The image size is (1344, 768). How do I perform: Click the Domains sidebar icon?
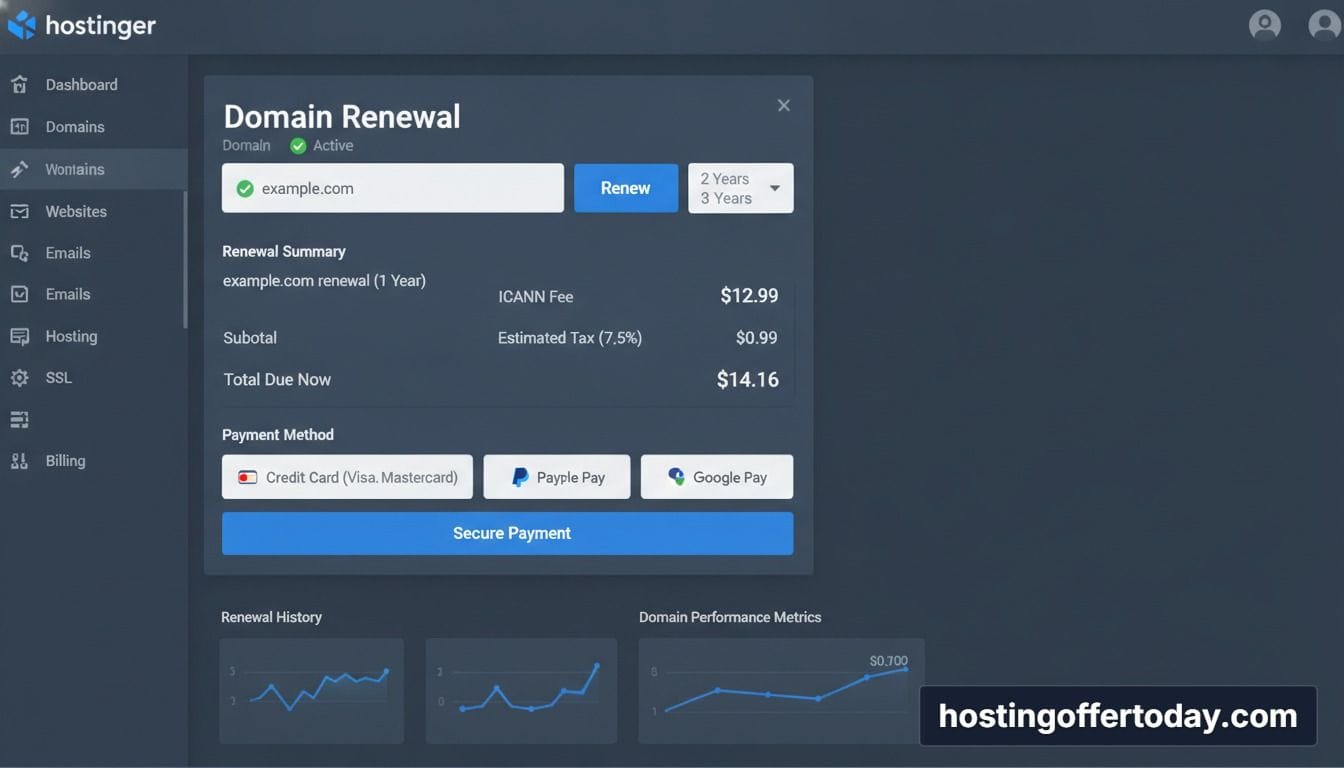click(x=19, y=127)
